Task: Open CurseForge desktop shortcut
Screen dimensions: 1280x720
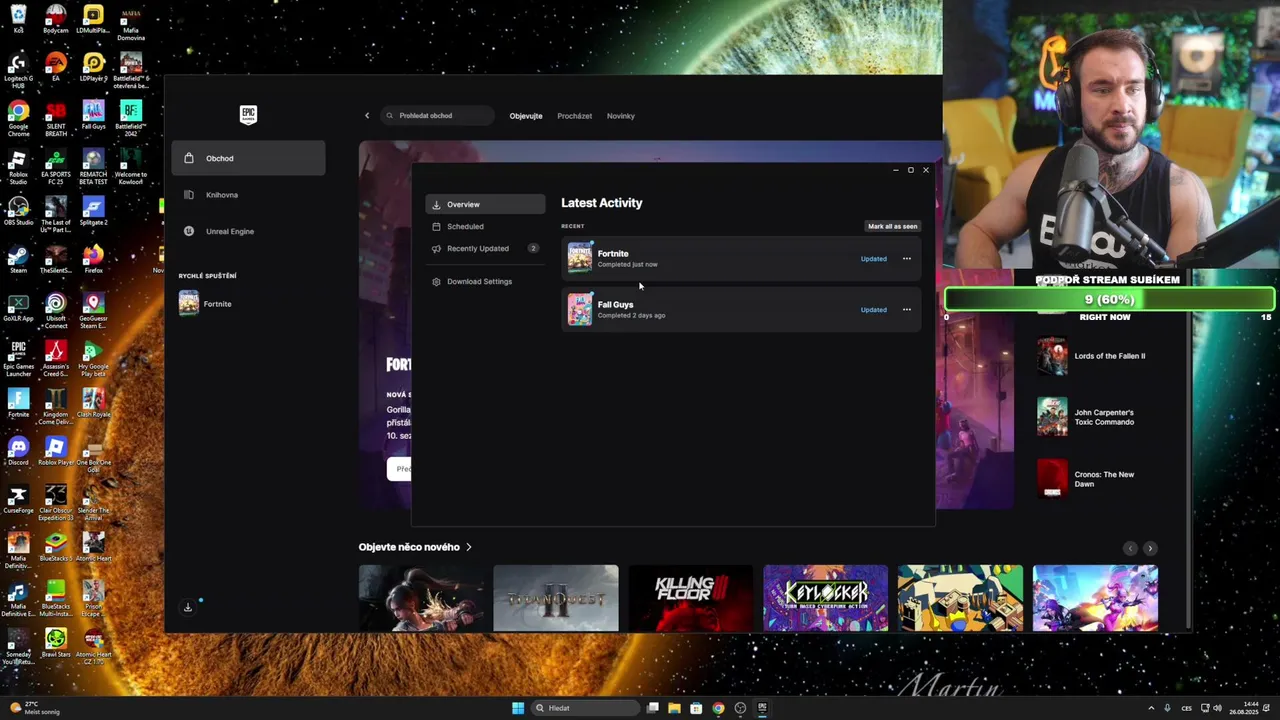Action: click(18, 500)
